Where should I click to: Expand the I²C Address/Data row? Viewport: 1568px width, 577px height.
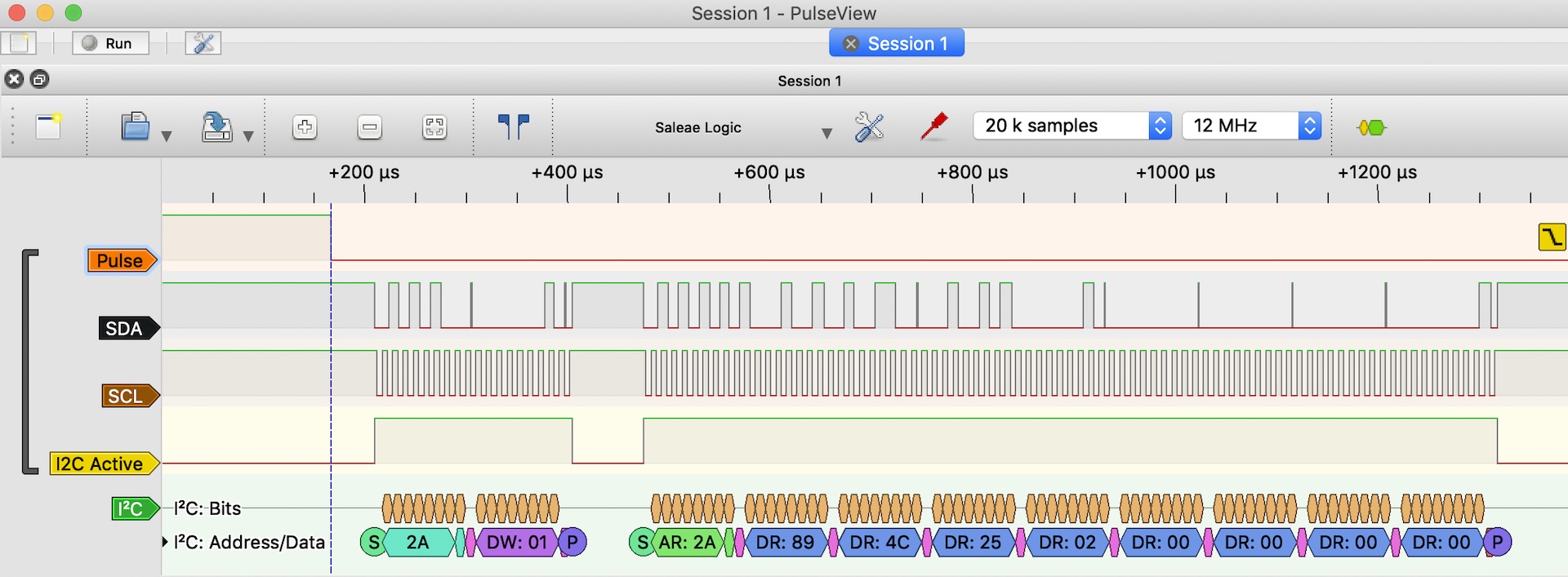point(166,542)
